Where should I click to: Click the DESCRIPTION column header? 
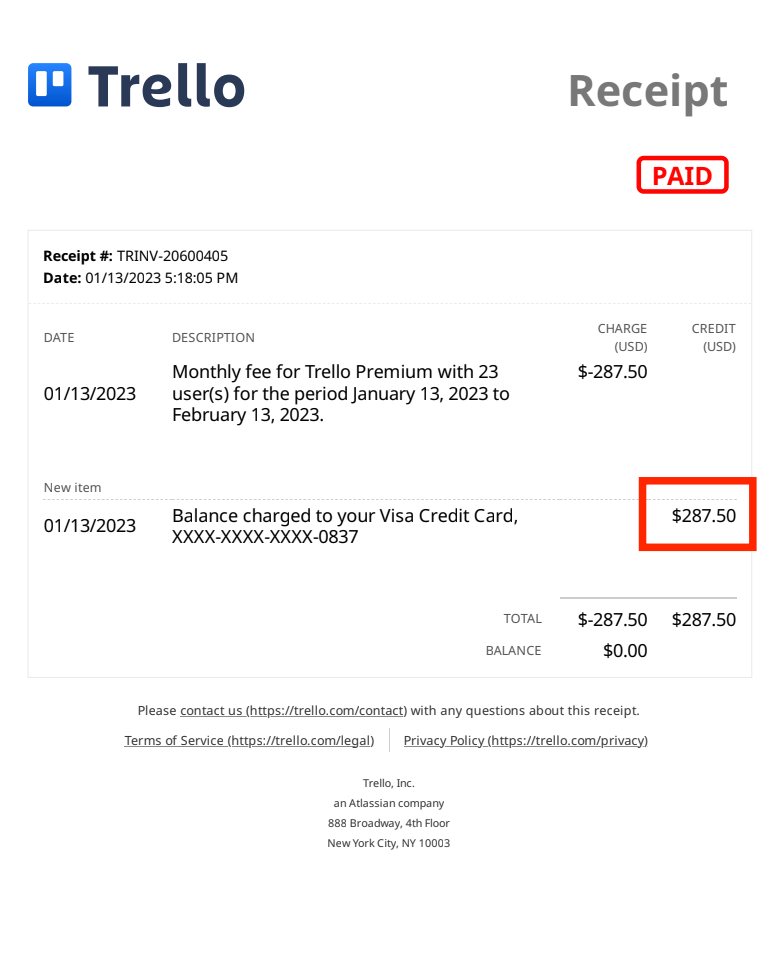213,338
